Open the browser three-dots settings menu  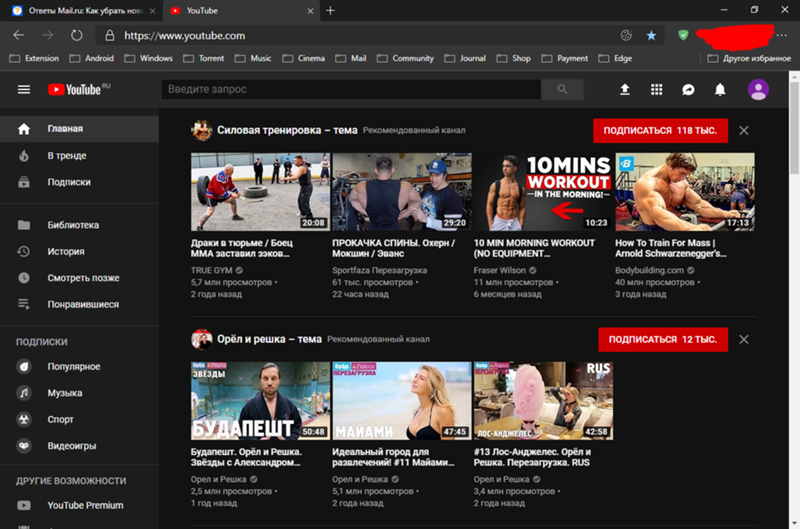point(782,35)
